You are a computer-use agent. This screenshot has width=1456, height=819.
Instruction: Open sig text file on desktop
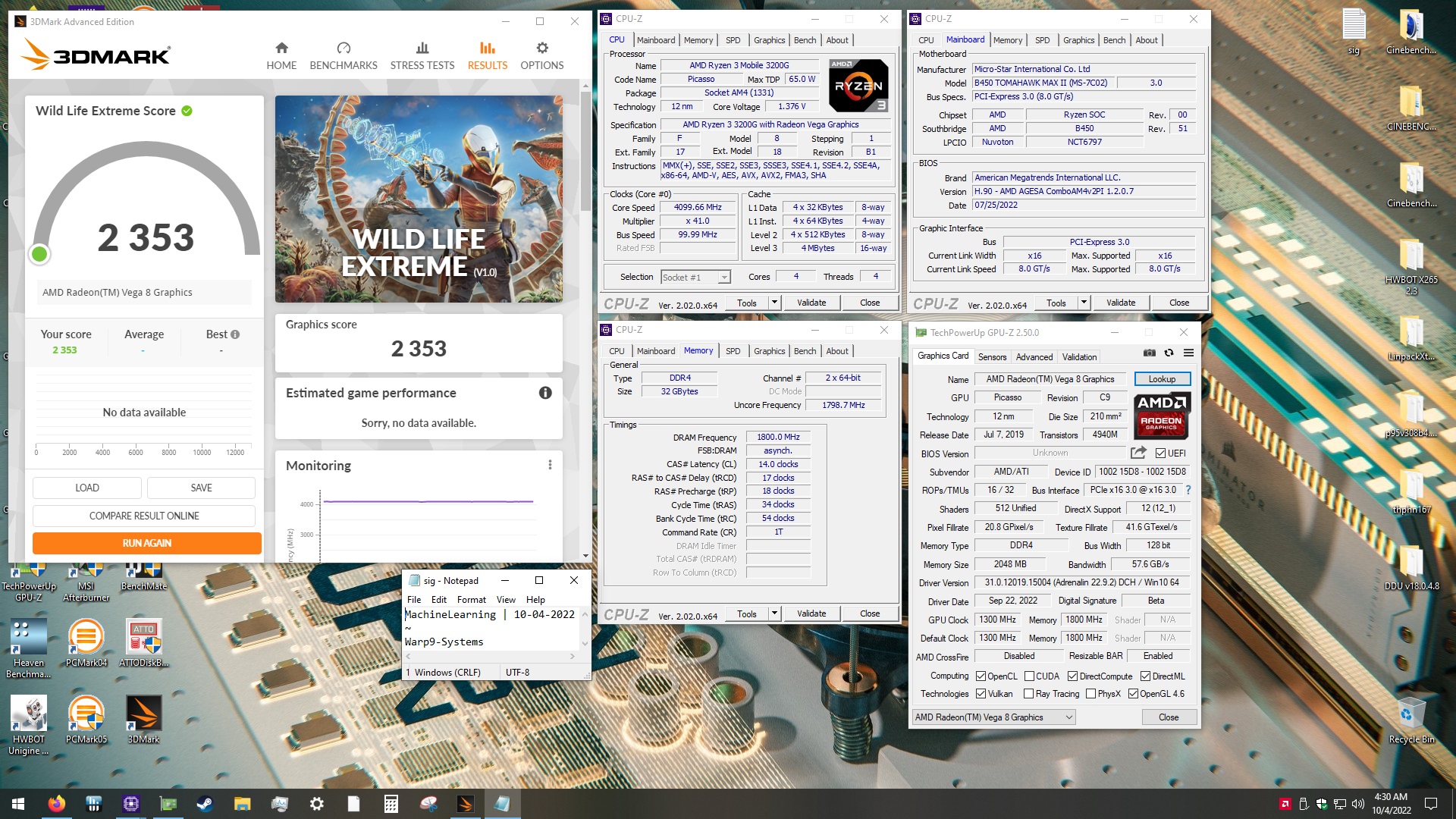pyautogui.click(x=1354, y=32)
